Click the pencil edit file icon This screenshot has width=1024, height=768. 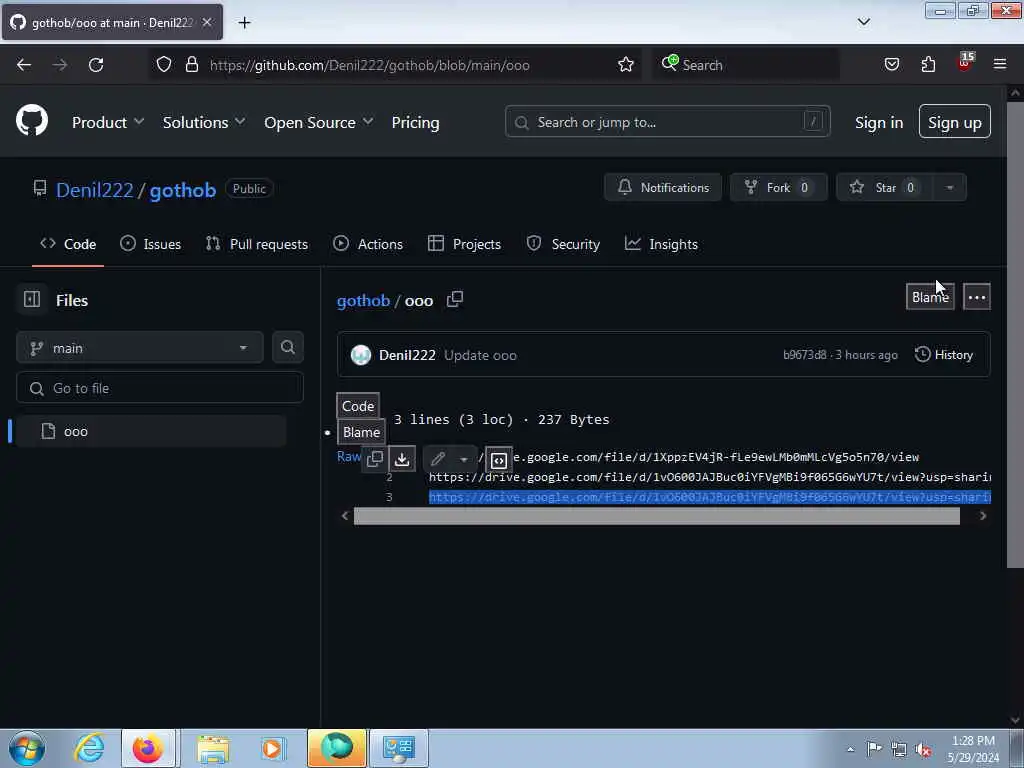[438, 458]
